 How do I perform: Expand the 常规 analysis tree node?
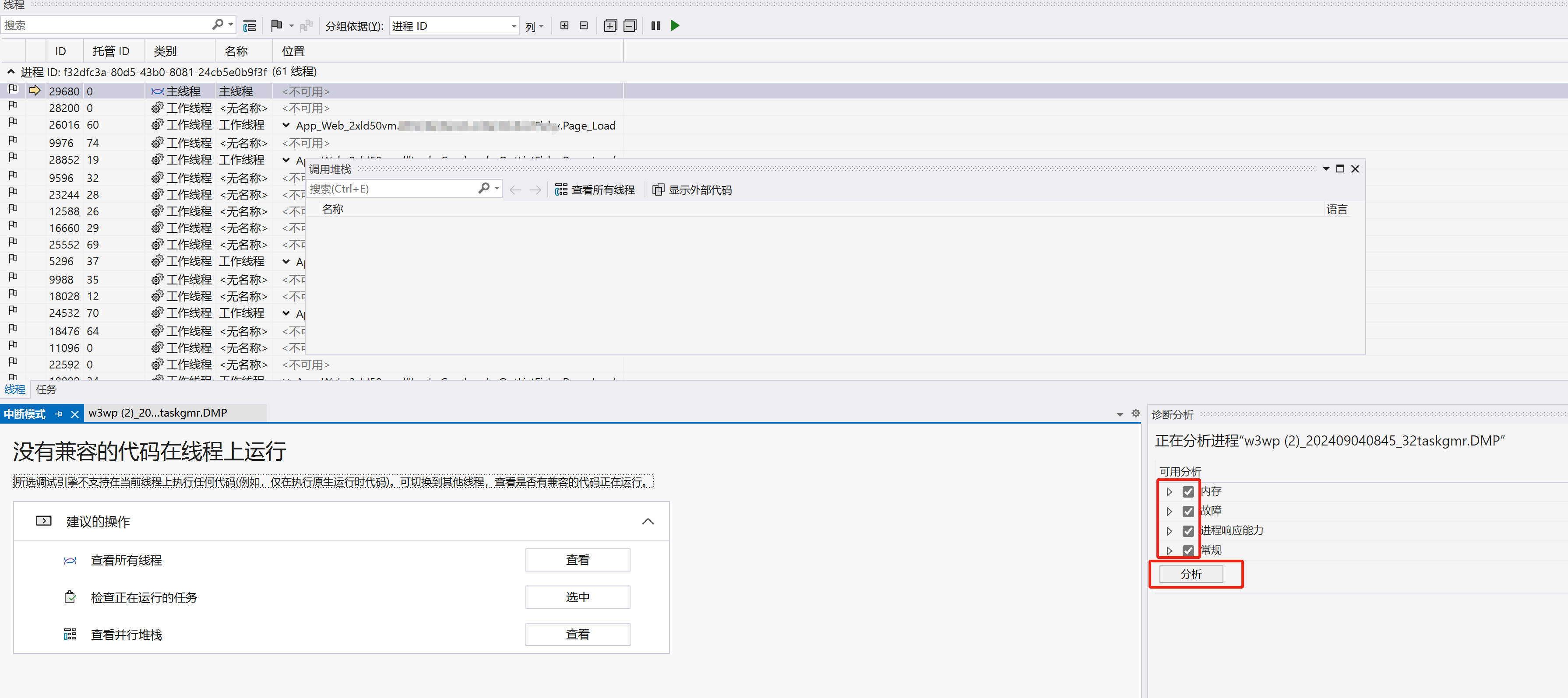(x=1169, y=550)
